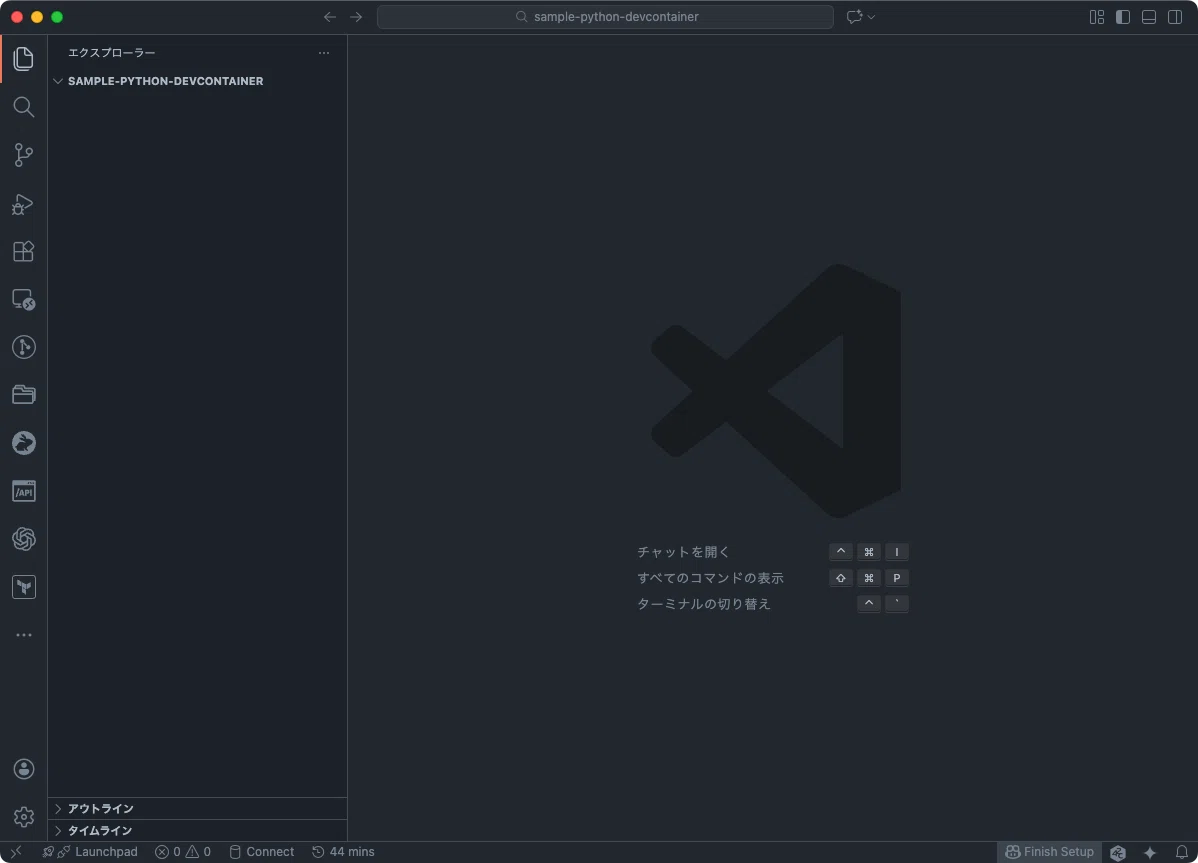
Task: Open the globe-with-bird extension icon
Action: pos(24,443)
